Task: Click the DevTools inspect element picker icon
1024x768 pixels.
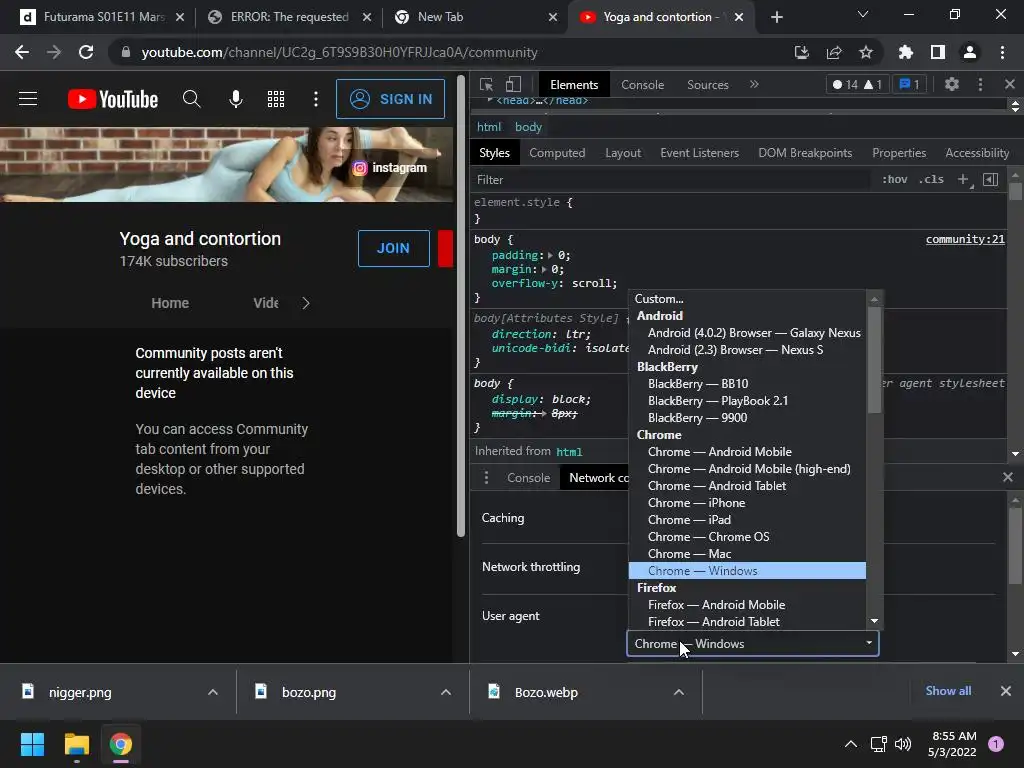Action: tap(486, 85)
